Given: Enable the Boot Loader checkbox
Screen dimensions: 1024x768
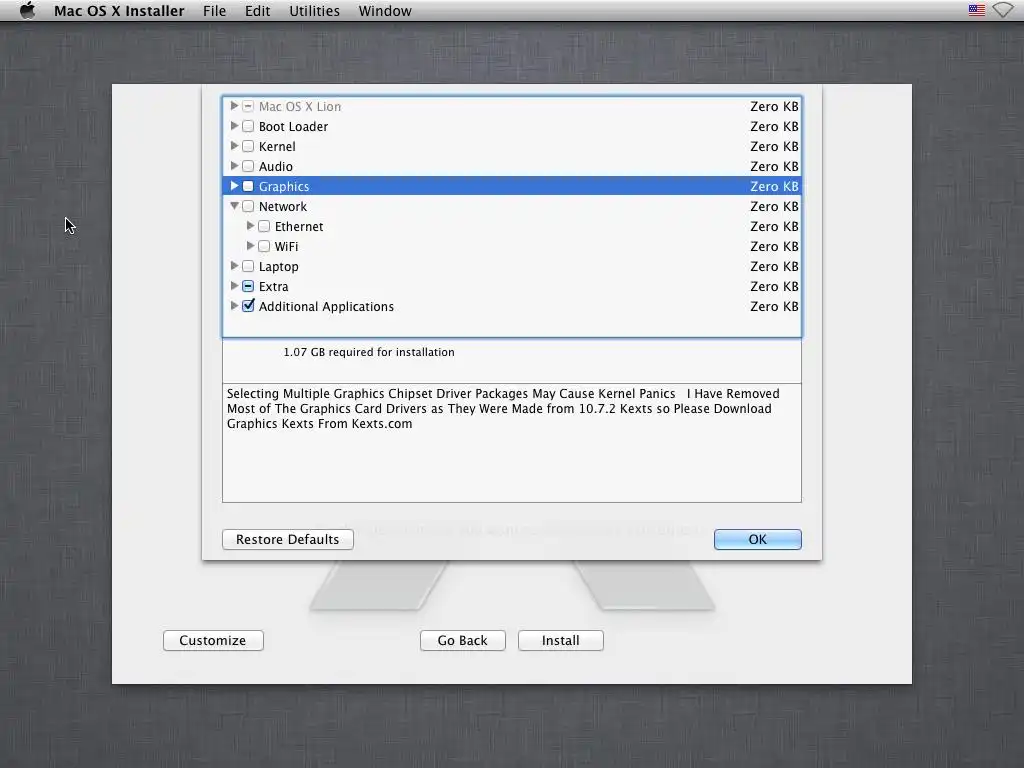Looking at the screenshot, I should point(248,126).
